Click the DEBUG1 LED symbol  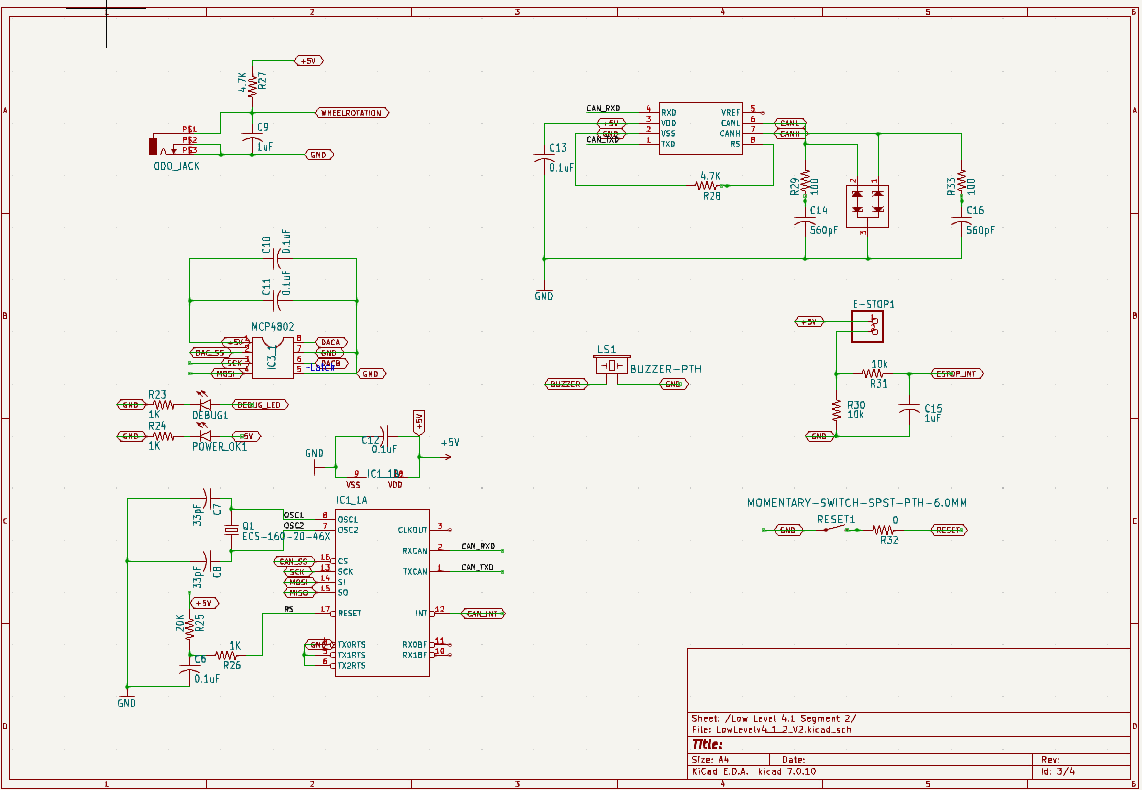(x=205, y=404)
